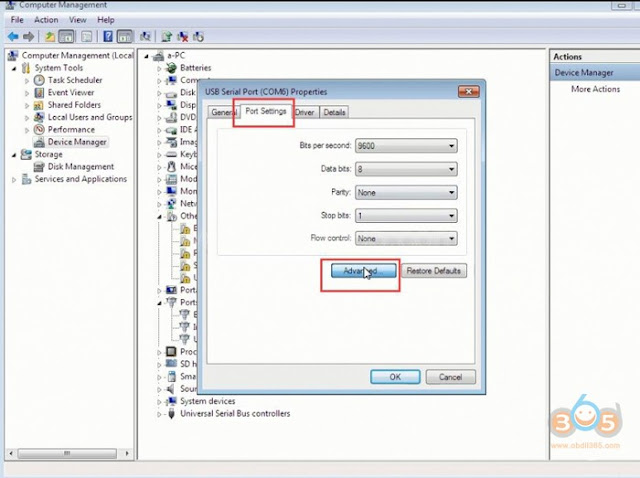Expand Universal Serial Bus controllers arrow
This screenshot has width=640, height=478.
(159, 414)
